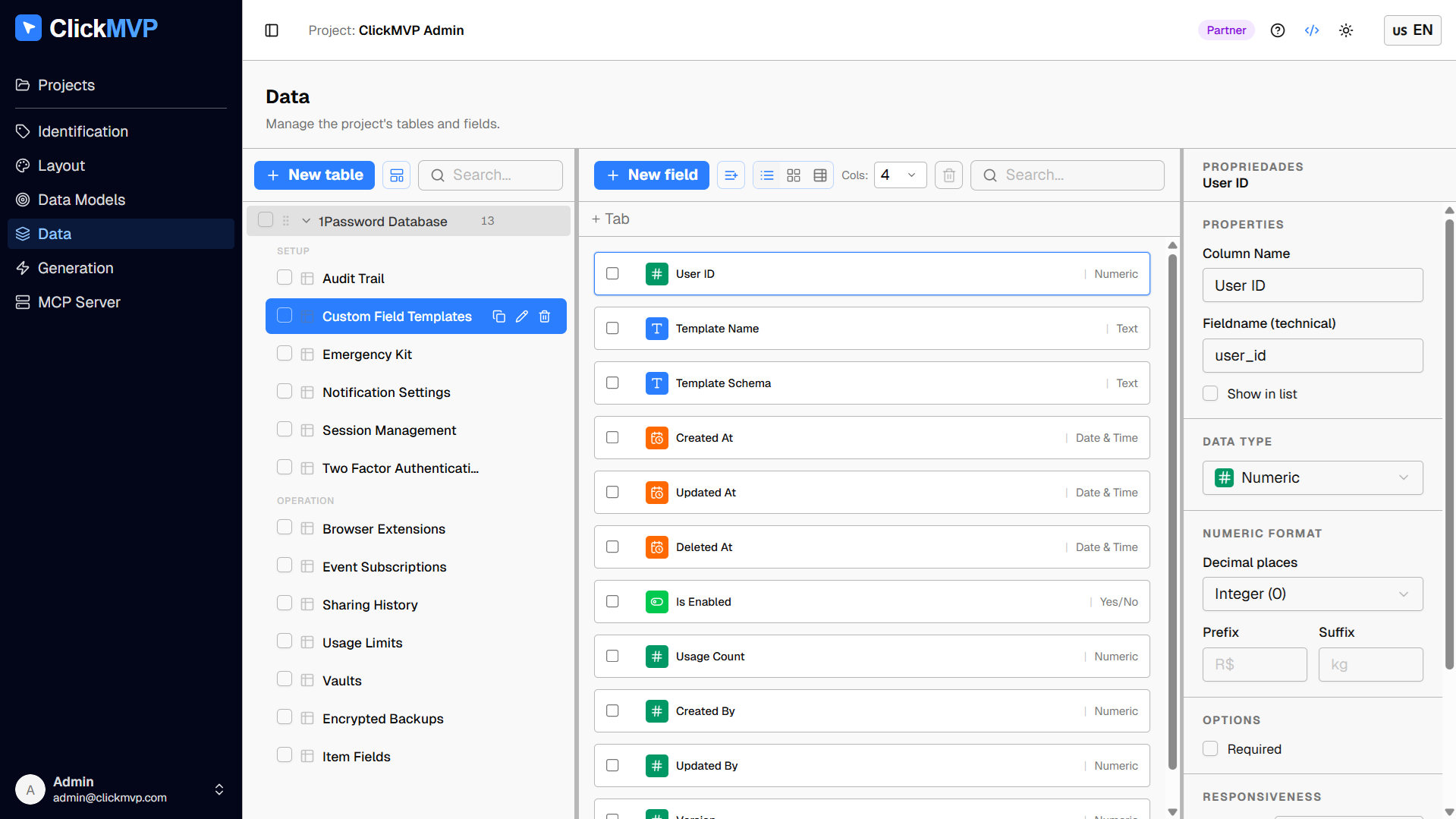The image size is (1456, 819).
Task: Check the 1Password Database checkbox
Action: coord(266,220)
